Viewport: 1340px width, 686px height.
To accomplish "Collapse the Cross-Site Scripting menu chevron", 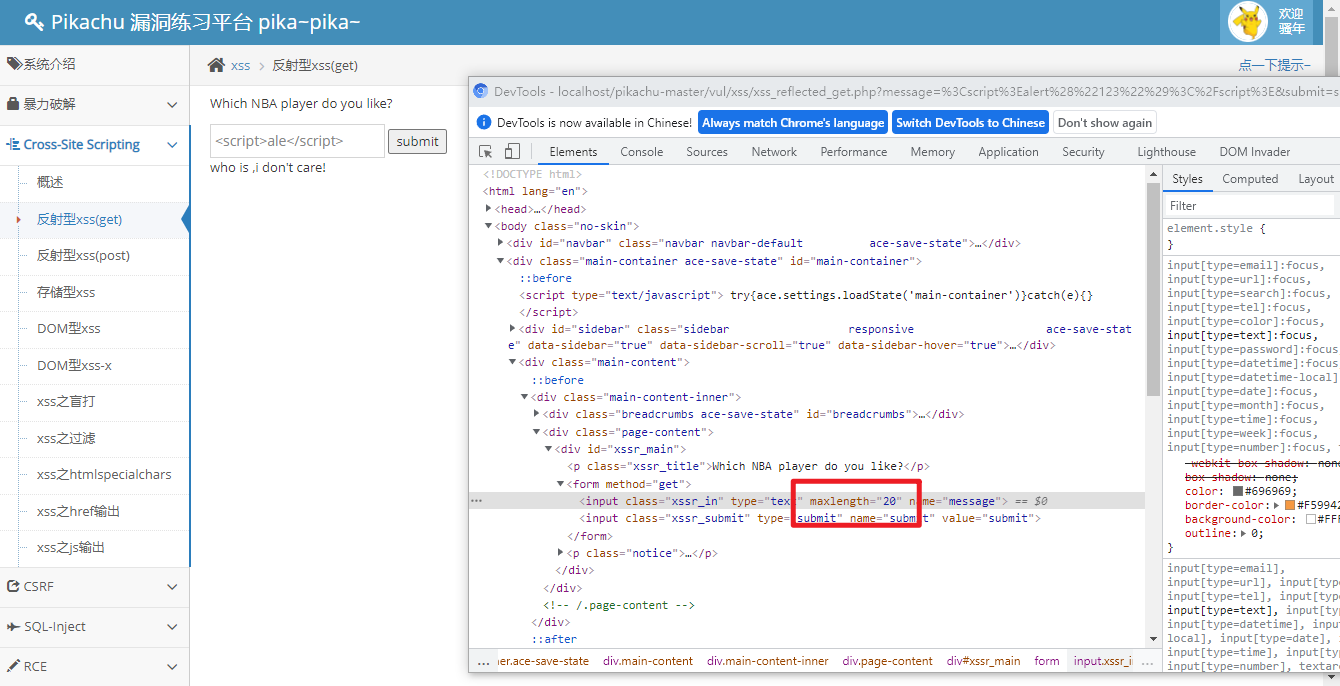I will tap(172, 145).
